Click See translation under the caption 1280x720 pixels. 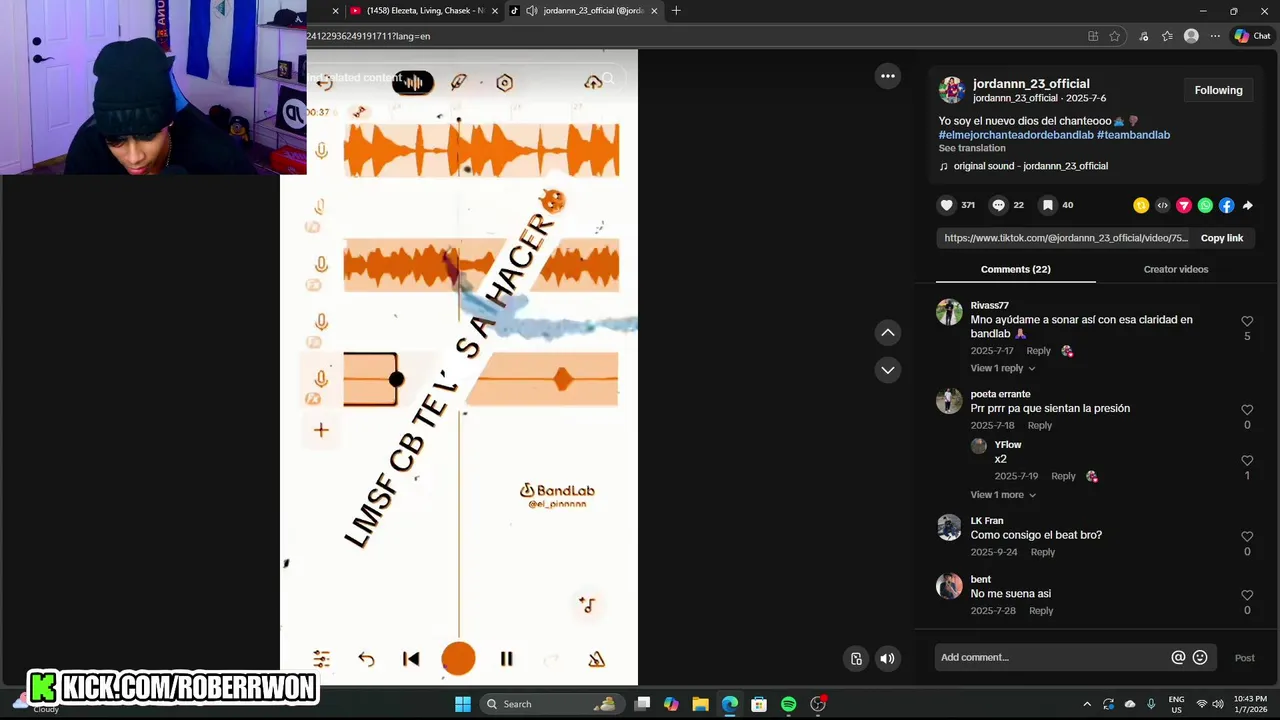(x=972, y=148)
